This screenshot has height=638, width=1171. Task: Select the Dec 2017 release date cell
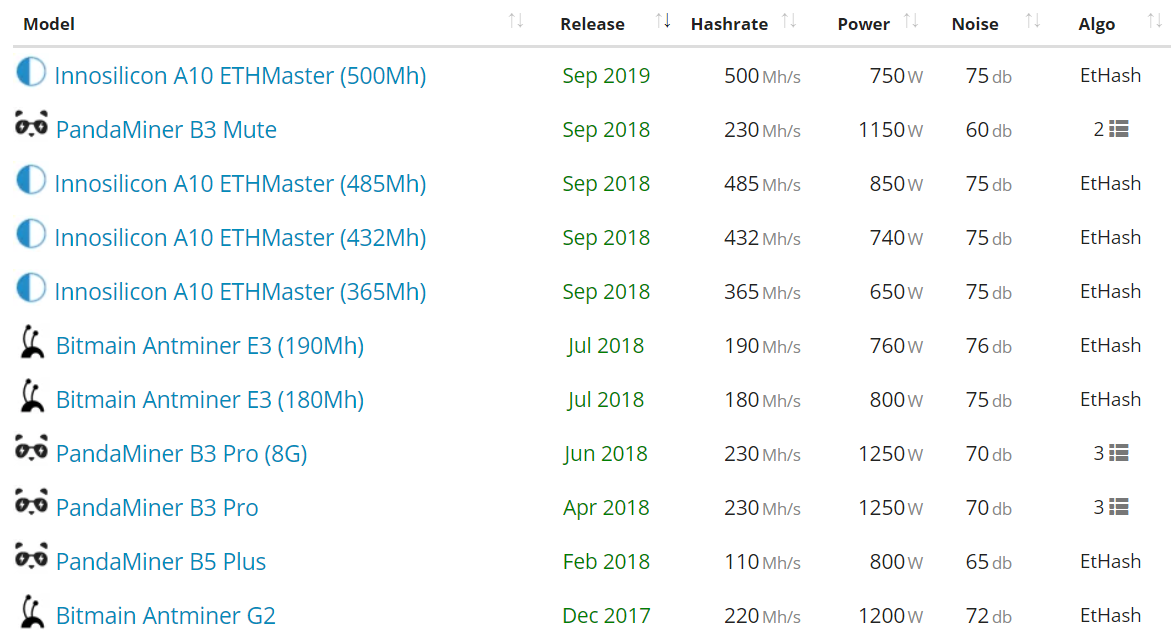(606, 615)
